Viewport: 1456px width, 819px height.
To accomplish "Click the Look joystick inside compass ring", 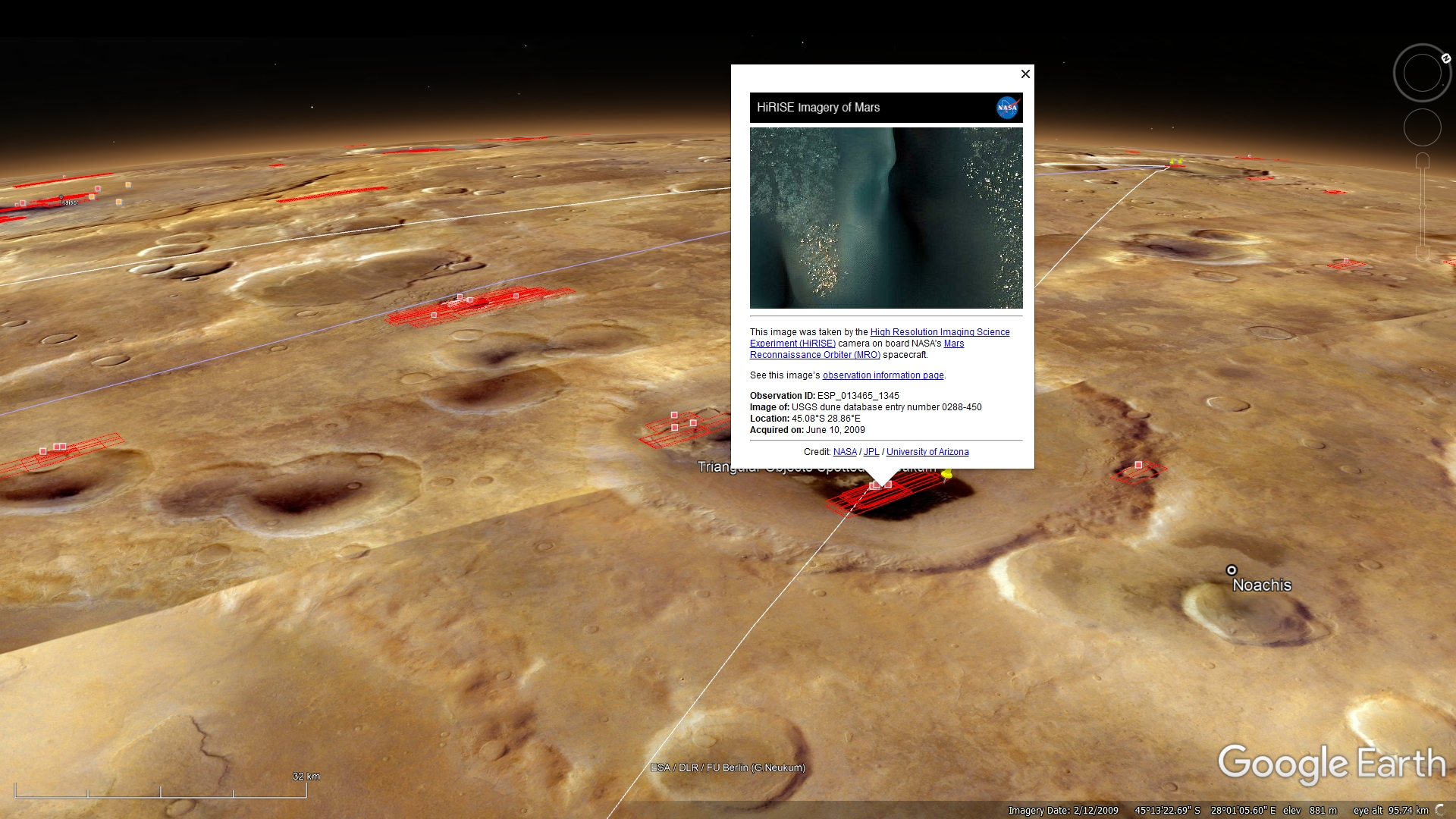I will pyautogui.click(x=1422, y=74).
